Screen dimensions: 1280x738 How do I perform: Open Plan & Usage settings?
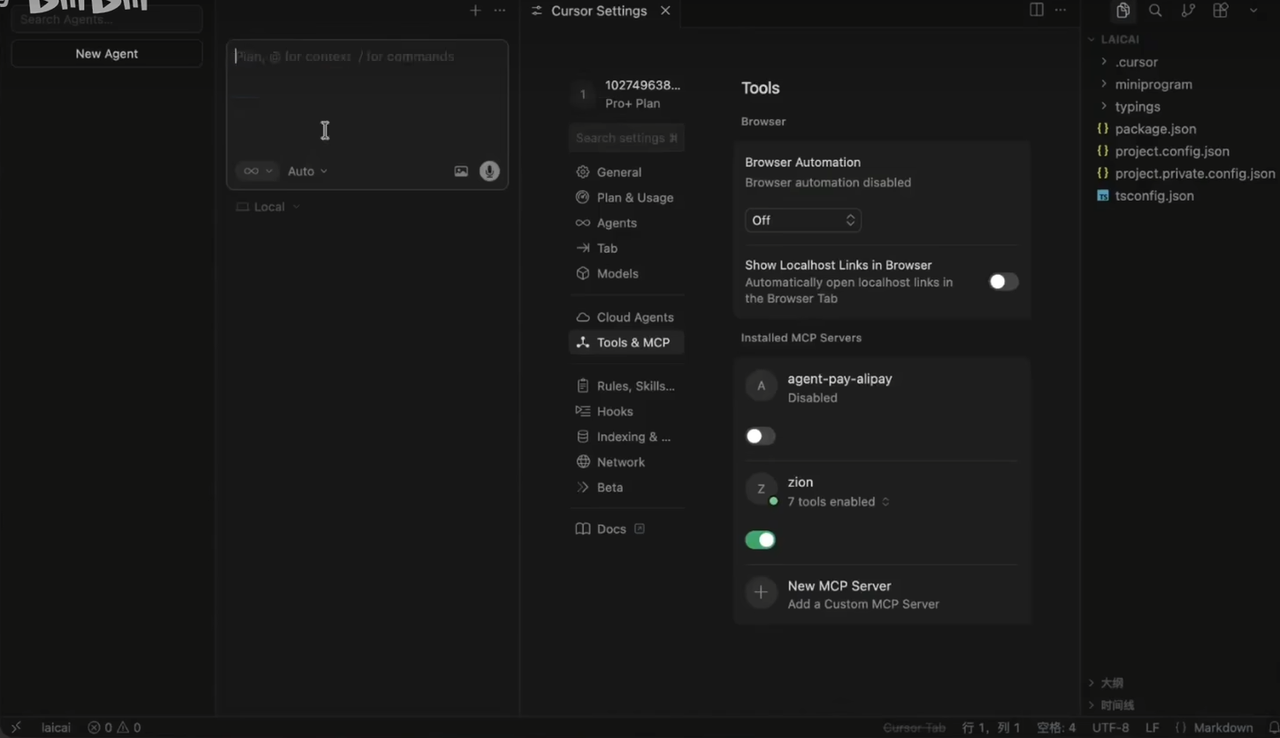(x=626, y=197)
